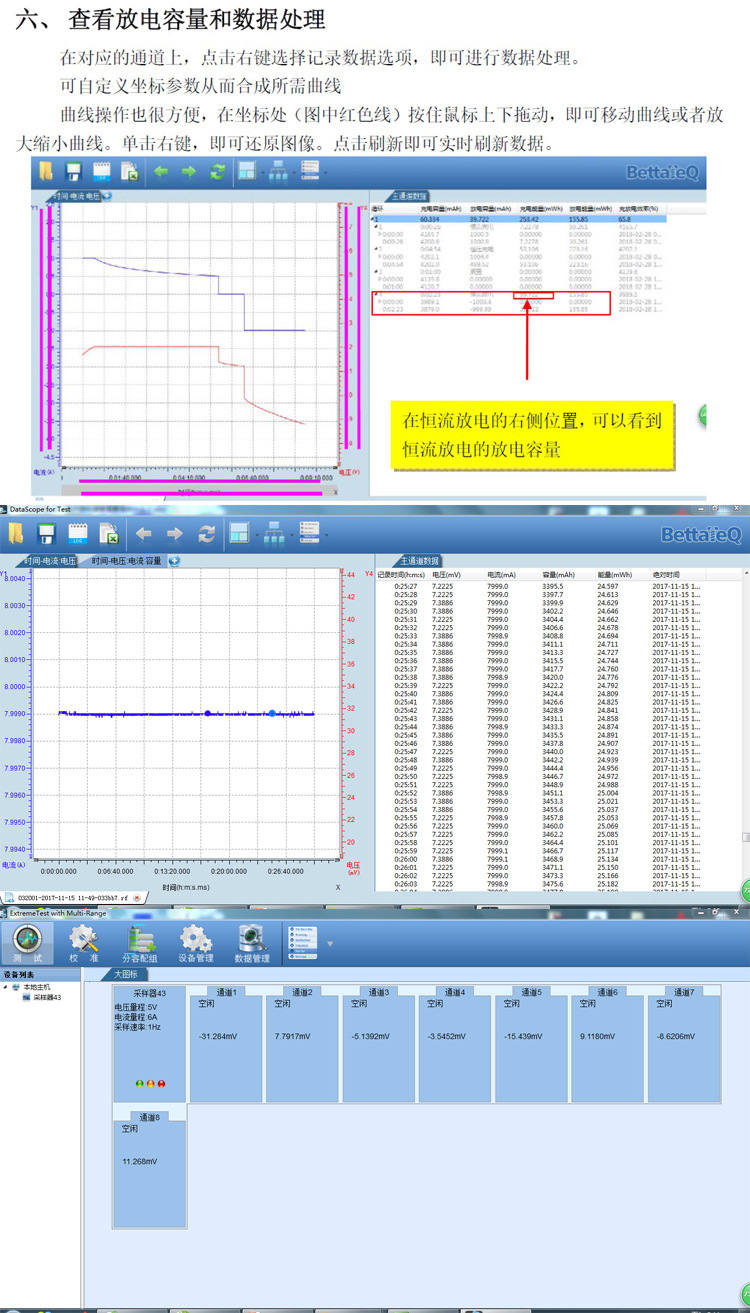Click the 容量(mAh) column header
This screenshot has width=750, height=1313.
click(x=557, y=575)
